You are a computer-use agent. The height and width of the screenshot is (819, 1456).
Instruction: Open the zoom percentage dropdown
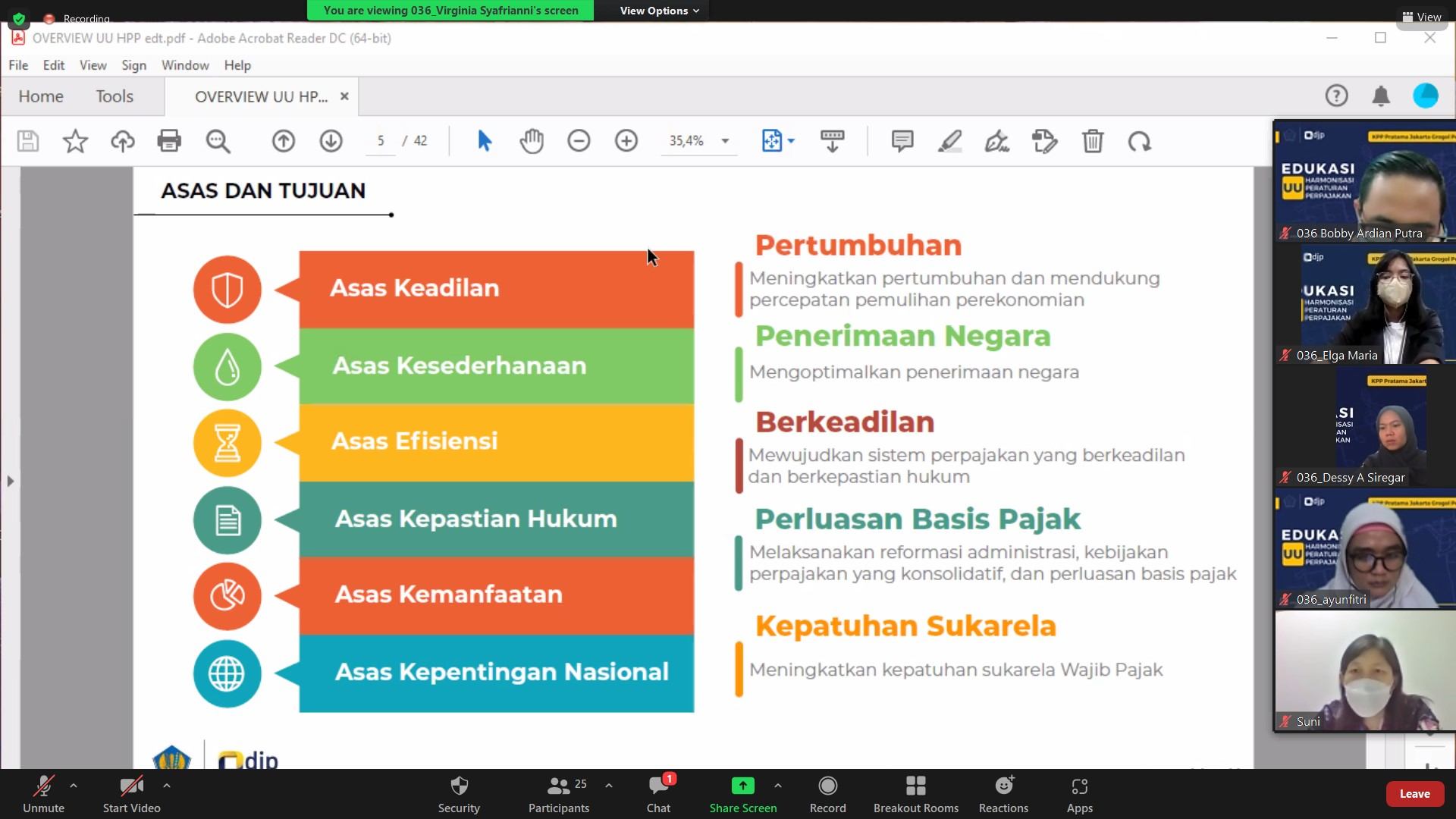725,141
